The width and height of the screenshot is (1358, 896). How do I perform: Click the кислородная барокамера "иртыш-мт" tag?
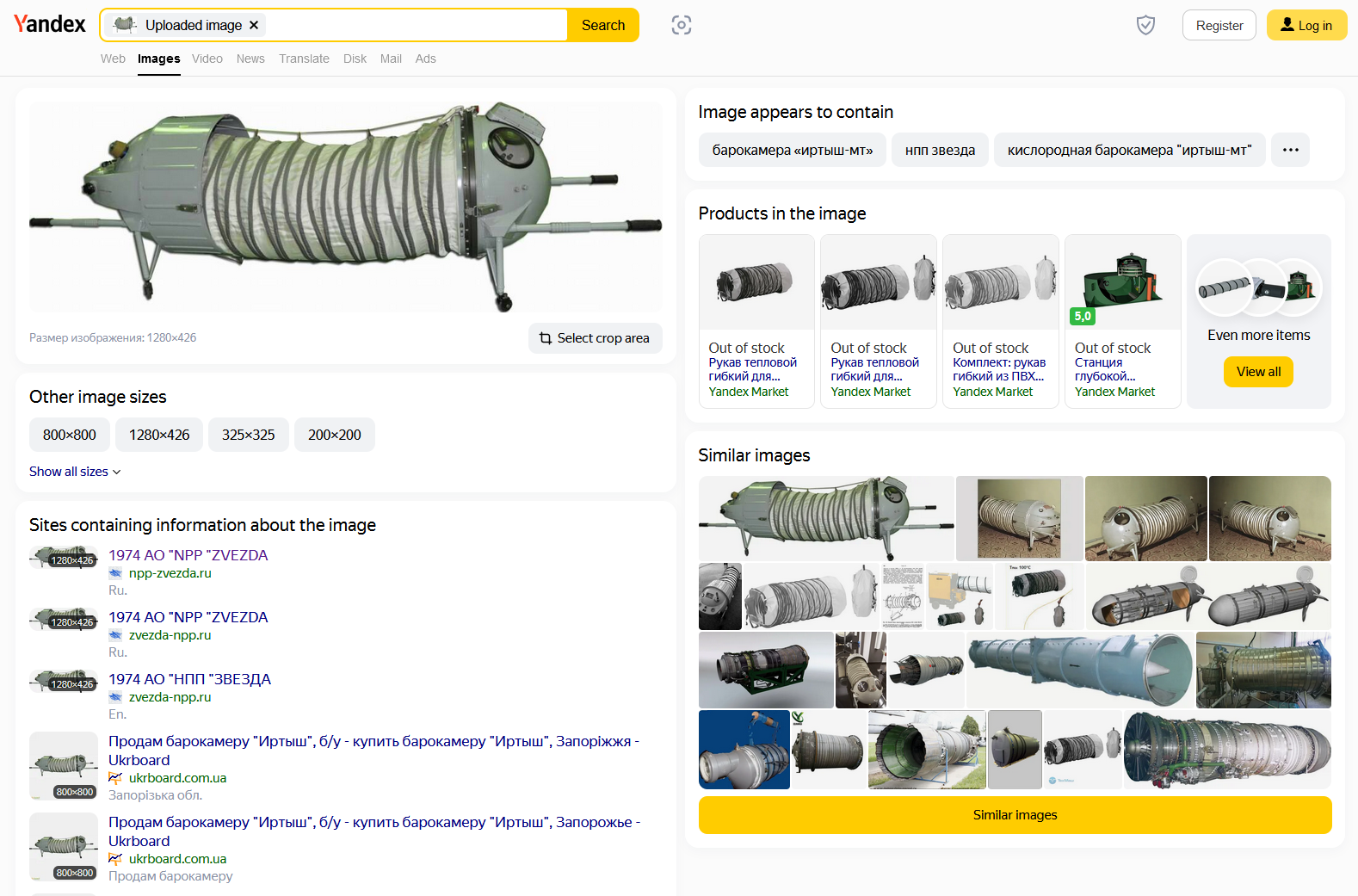pos(1129,150)
